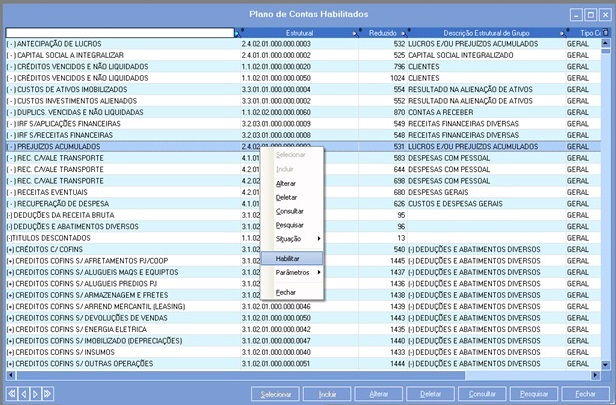This screenshot has width=616, height=405.
Task: Click the search input field above the list
Action: coord(118,33)
